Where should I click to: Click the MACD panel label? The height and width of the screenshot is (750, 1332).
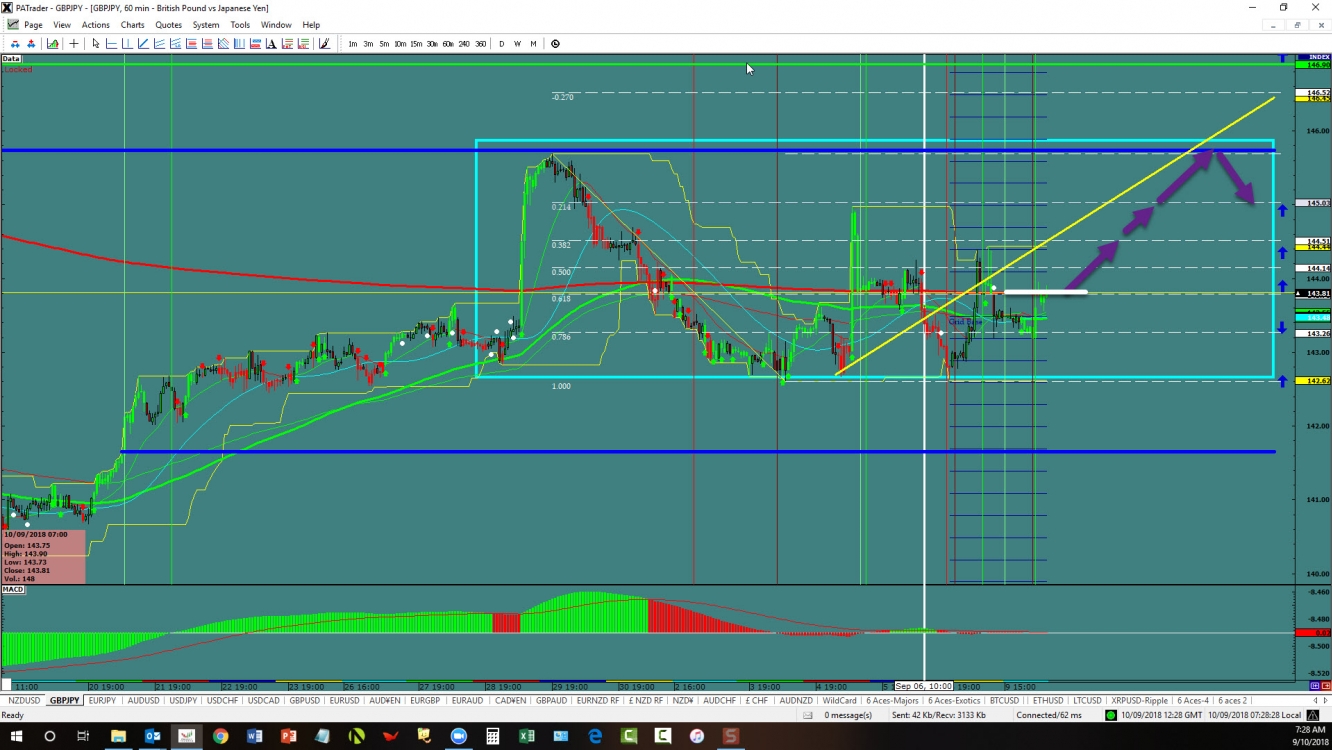[x=13, y=589]
